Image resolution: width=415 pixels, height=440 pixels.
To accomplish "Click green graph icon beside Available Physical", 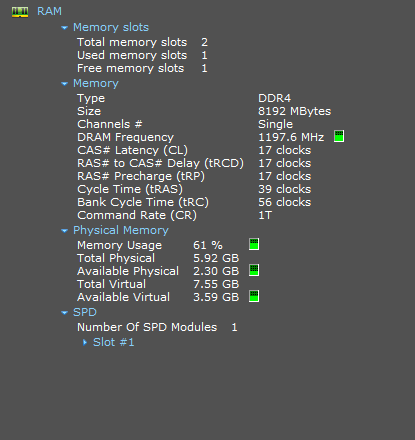I will 254,270.
